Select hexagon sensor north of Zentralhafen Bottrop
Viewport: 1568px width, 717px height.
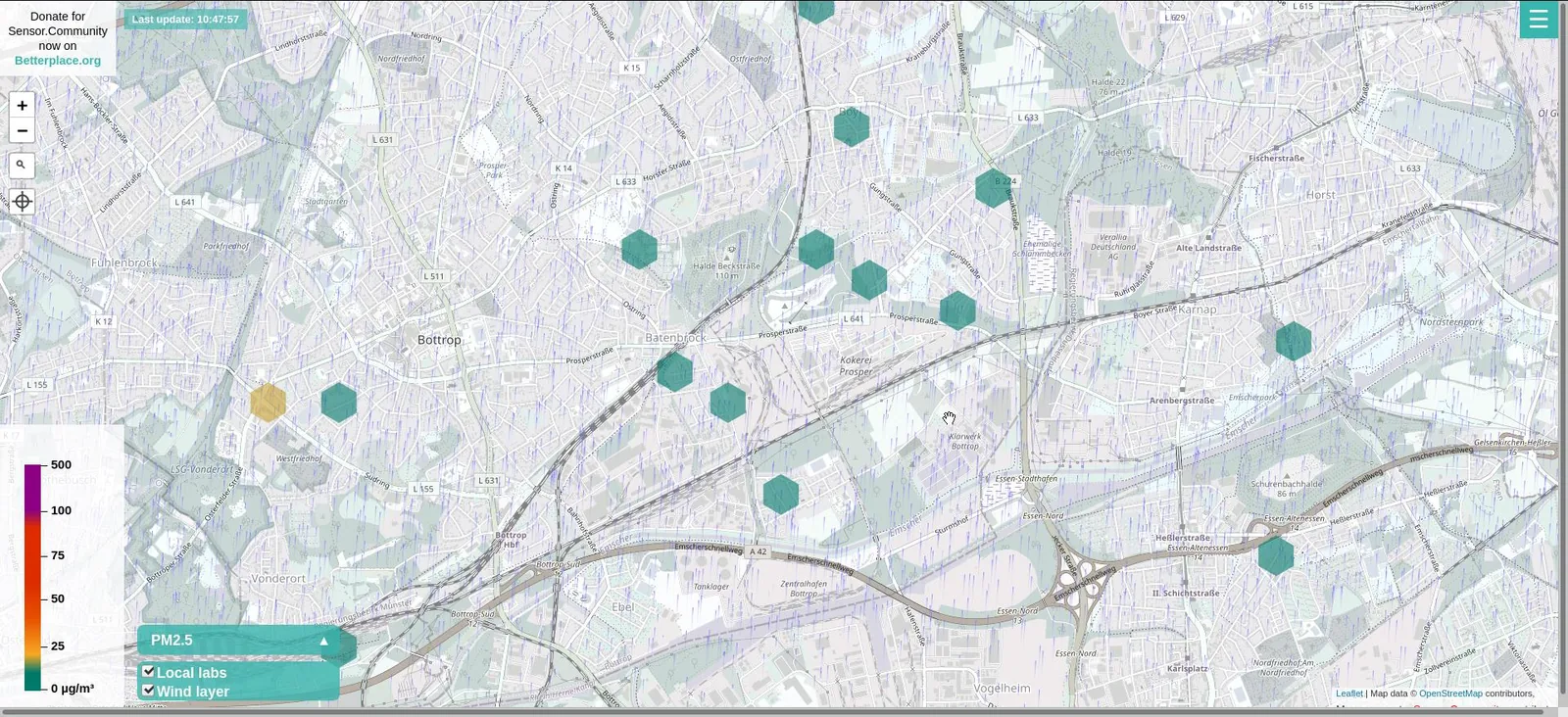(781, 494)
